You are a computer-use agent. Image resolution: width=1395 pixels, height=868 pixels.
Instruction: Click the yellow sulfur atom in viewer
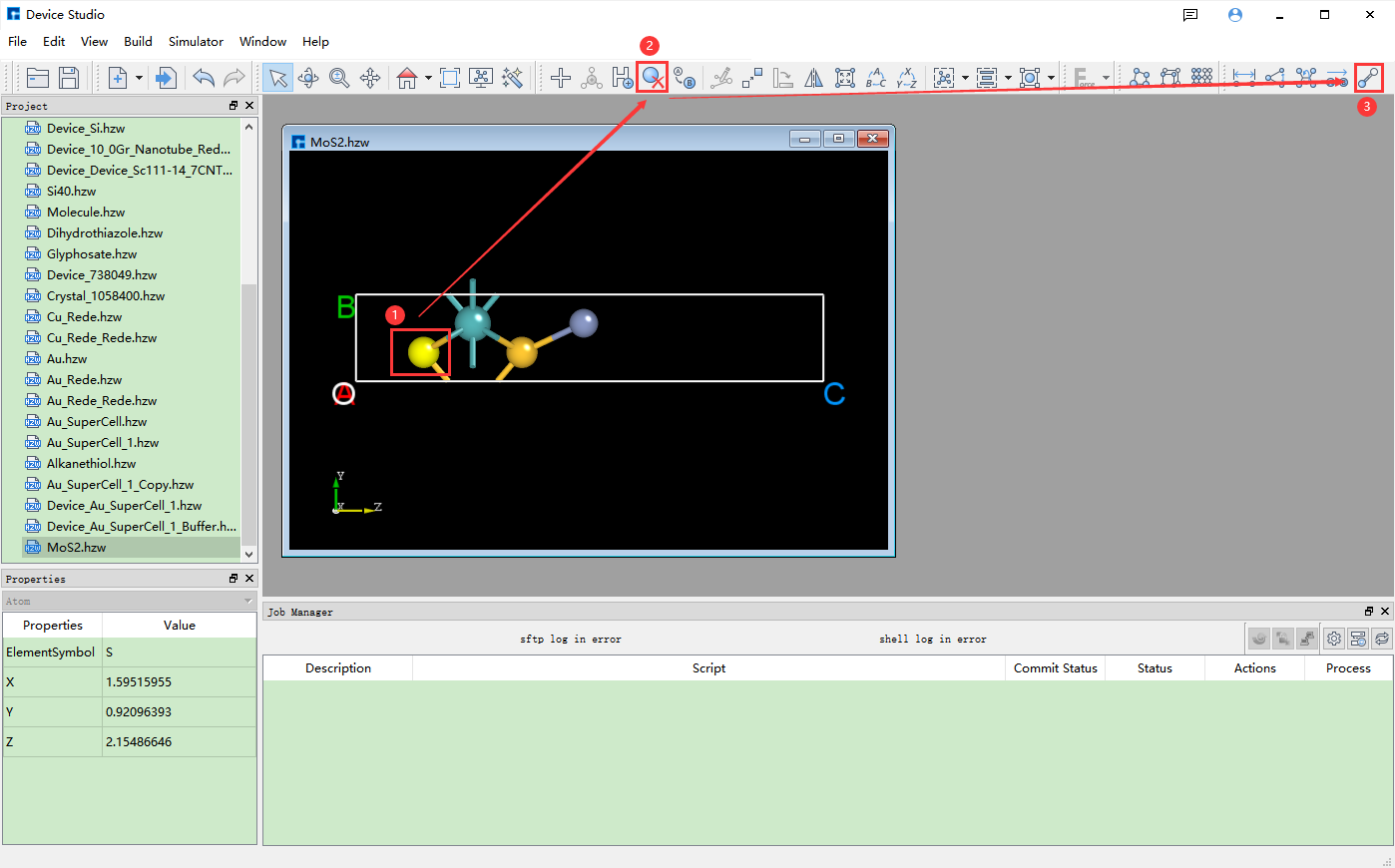(x=423, y=351)
